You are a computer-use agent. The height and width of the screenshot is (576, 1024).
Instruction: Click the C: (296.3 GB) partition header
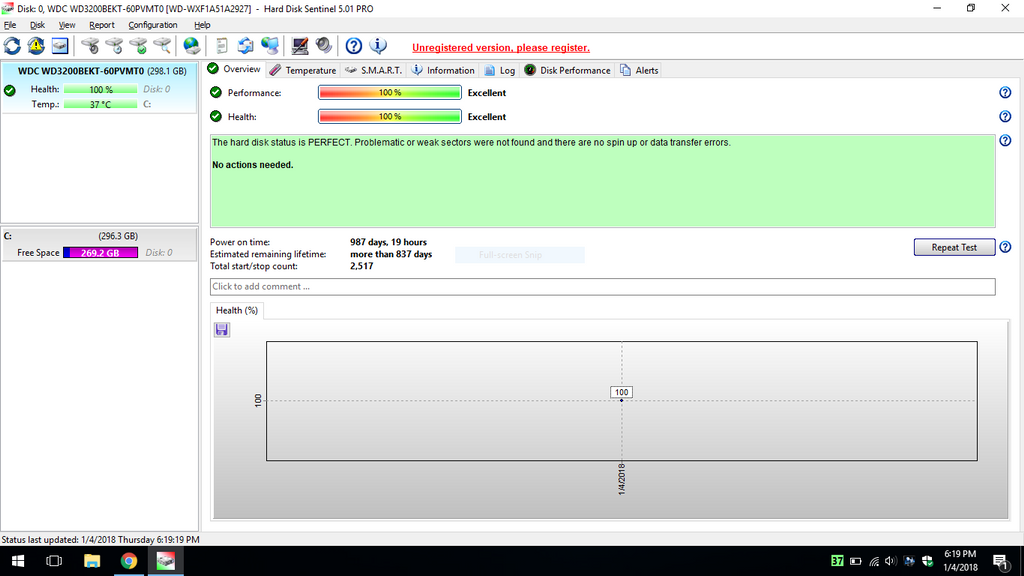[x=99, y=236]
